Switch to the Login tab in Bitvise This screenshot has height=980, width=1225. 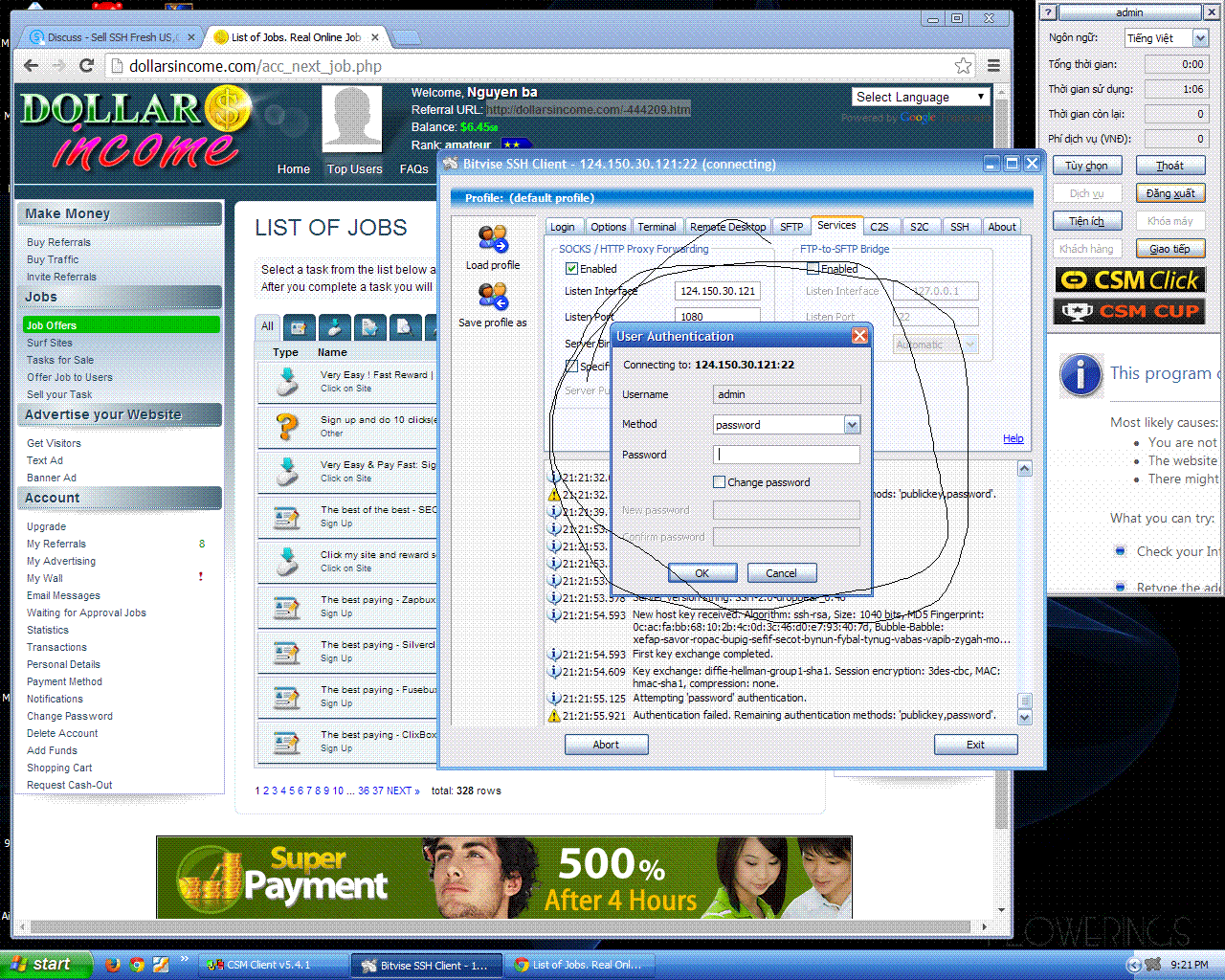point(563,227)
